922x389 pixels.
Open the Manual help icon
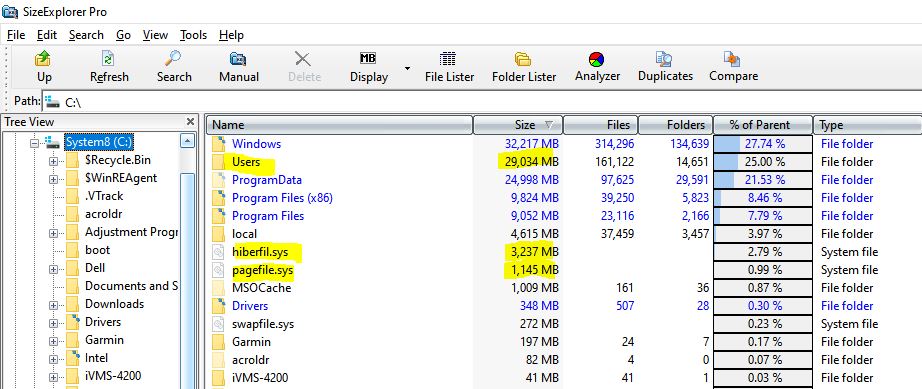click(239, 66)
